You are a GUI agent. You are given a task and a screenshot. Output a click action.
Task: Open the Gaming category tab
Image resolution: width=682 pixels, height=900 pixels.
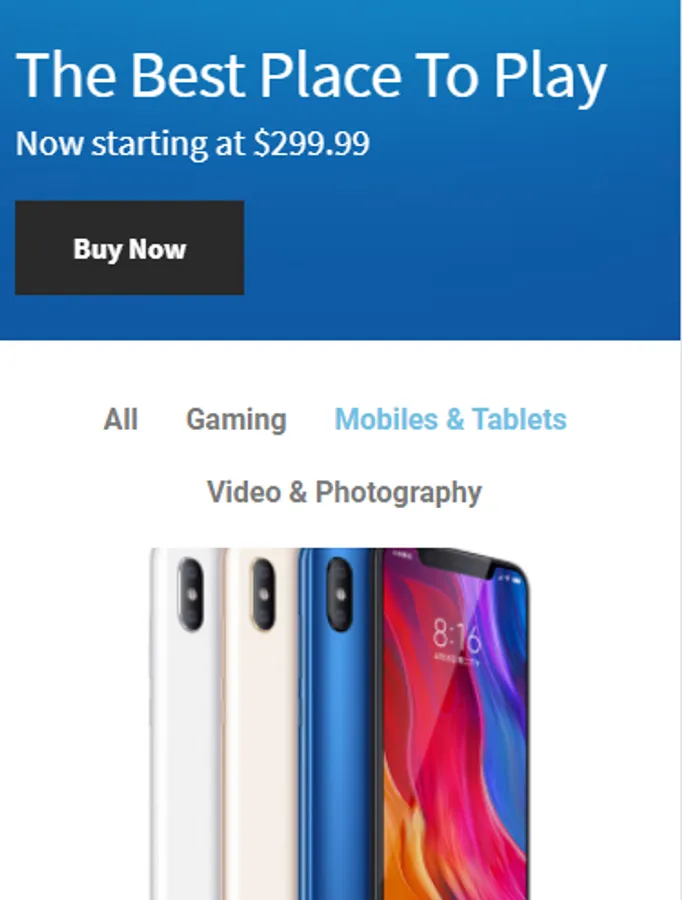coord(236,420)
